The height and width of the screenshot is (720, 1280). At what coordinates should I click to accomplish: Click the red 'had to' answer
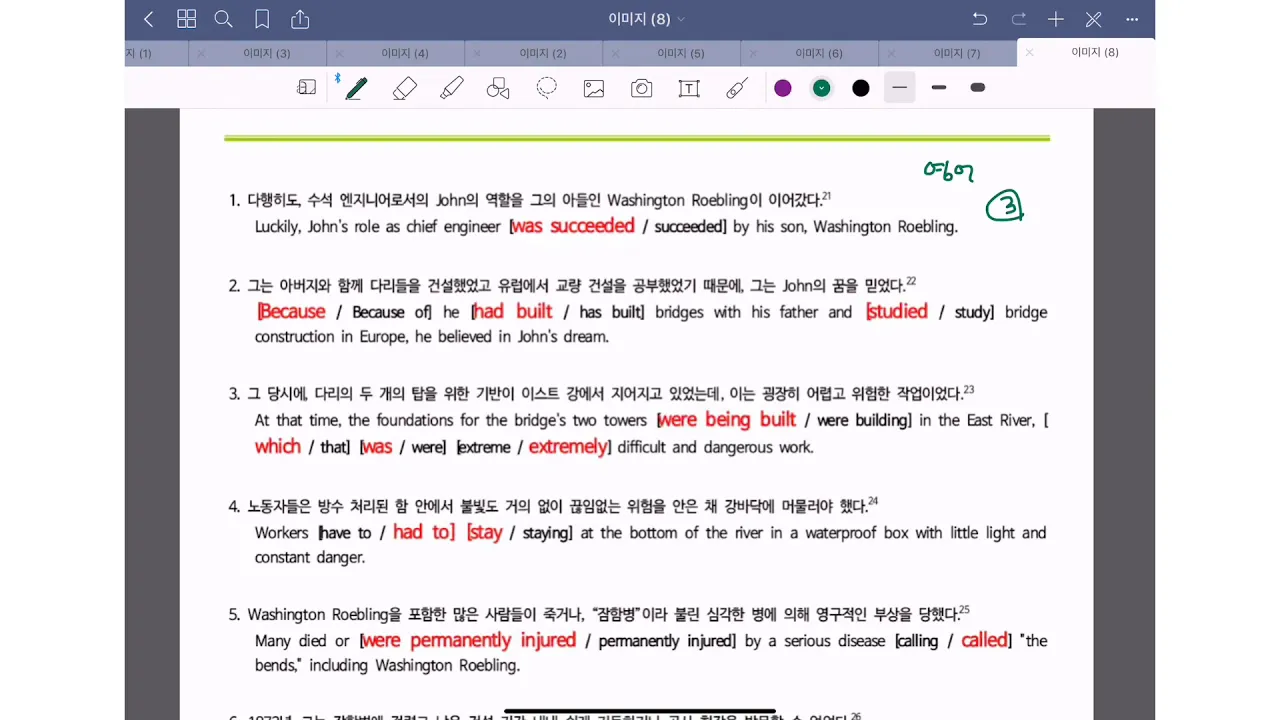coord(424,532)
